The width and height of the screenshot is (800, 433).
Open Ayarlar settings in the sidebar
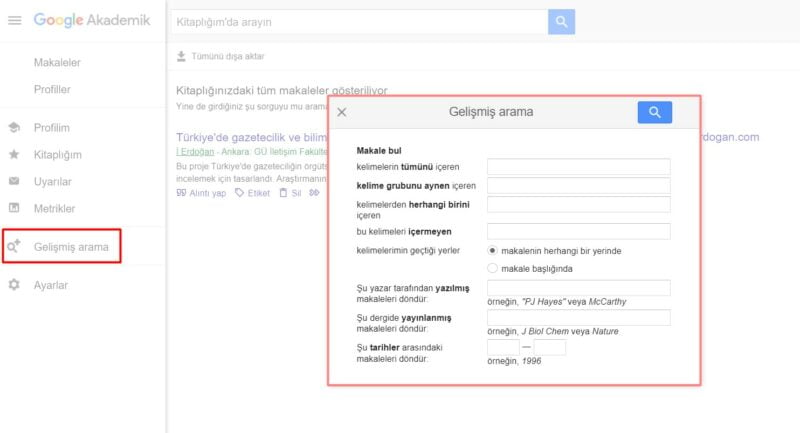50,285
